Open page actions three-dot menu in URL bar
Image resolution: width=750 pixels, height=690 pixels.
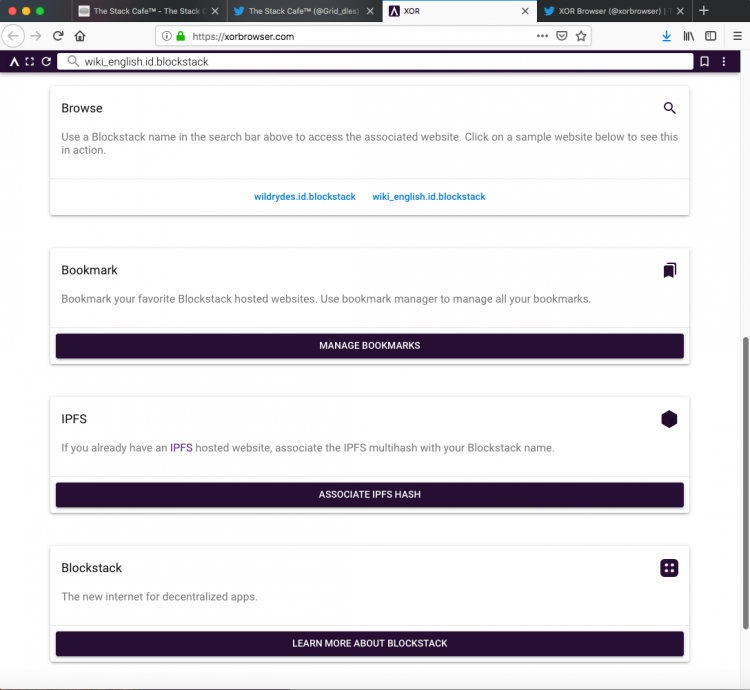click(542, 36)
